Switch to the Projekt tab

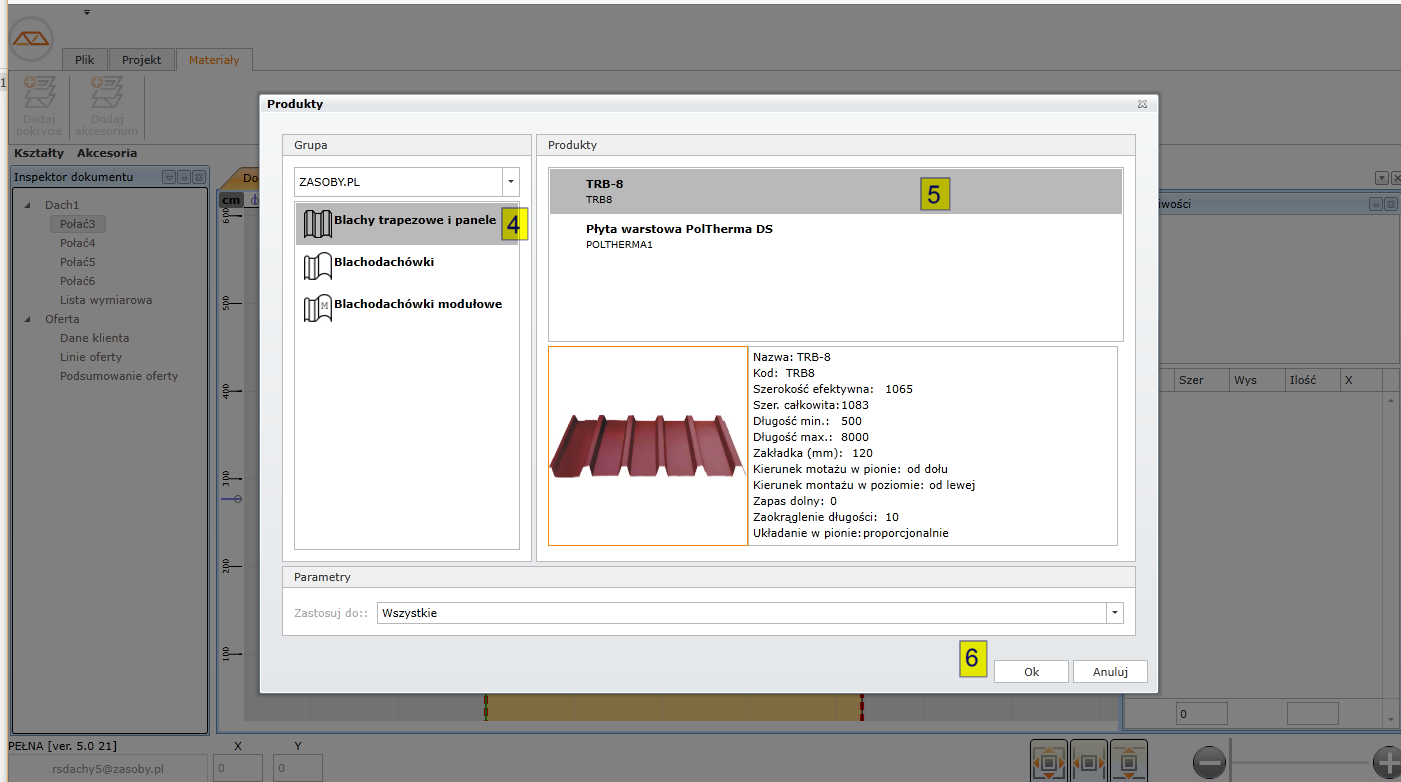point(141,60)
